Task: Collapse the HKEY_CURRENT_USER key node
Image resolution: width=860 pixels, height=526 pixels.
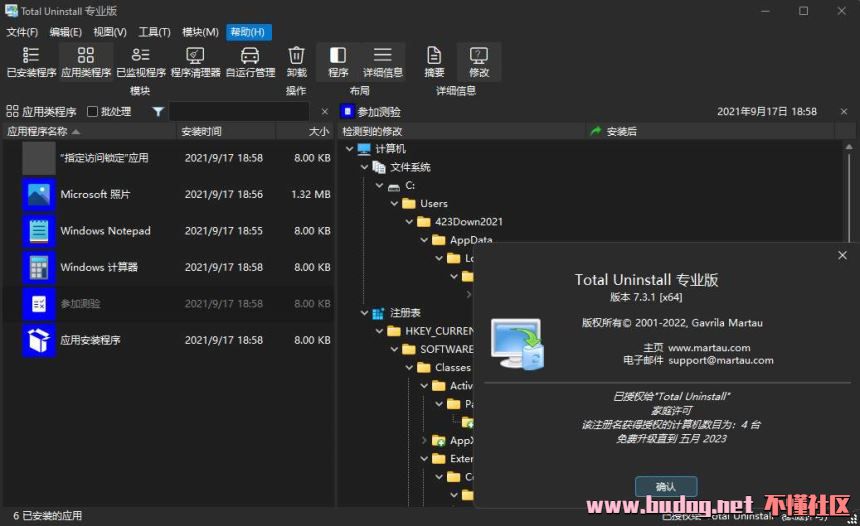Action: coord(379,331)
